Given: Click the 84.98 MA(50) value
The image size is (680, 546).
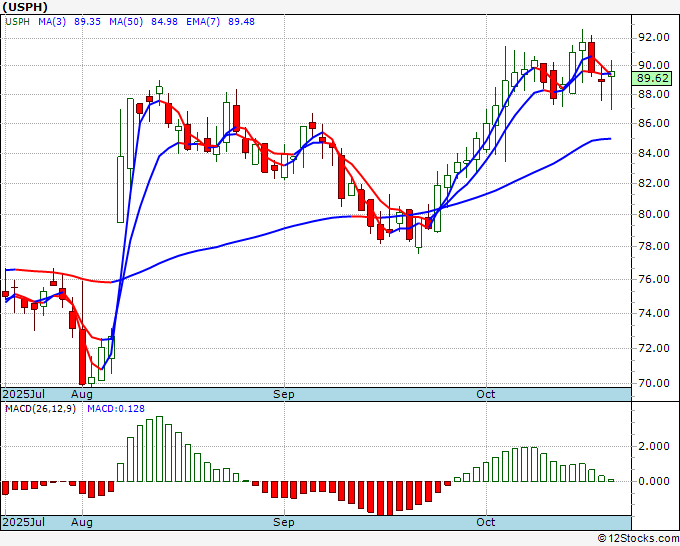Looking at the screenshot, I should [x=164, y=22].
